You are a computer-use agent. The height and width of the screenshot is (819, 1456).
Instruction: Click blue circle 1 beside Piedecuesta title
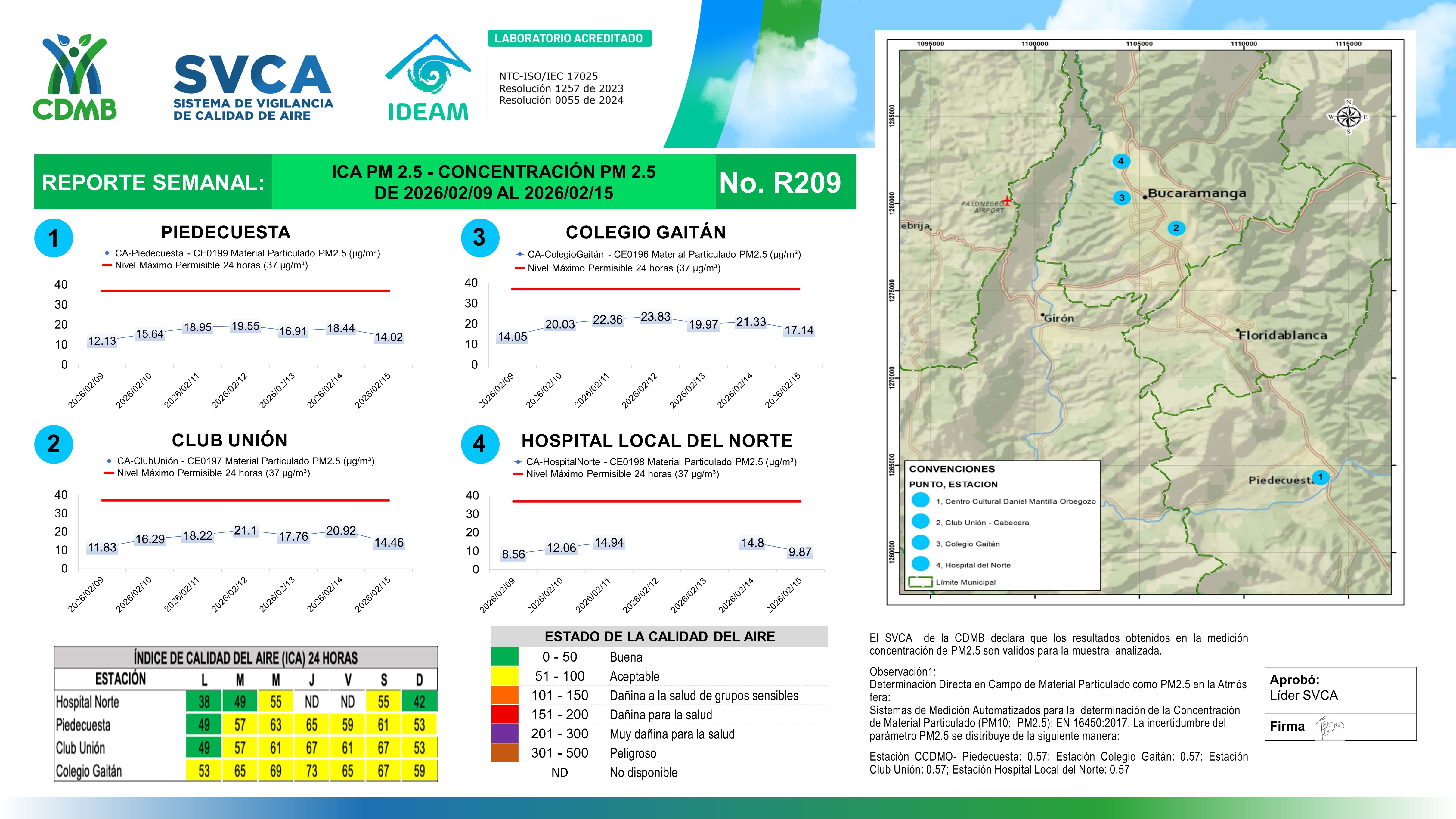pyautogui.click(x=54, y=238)
